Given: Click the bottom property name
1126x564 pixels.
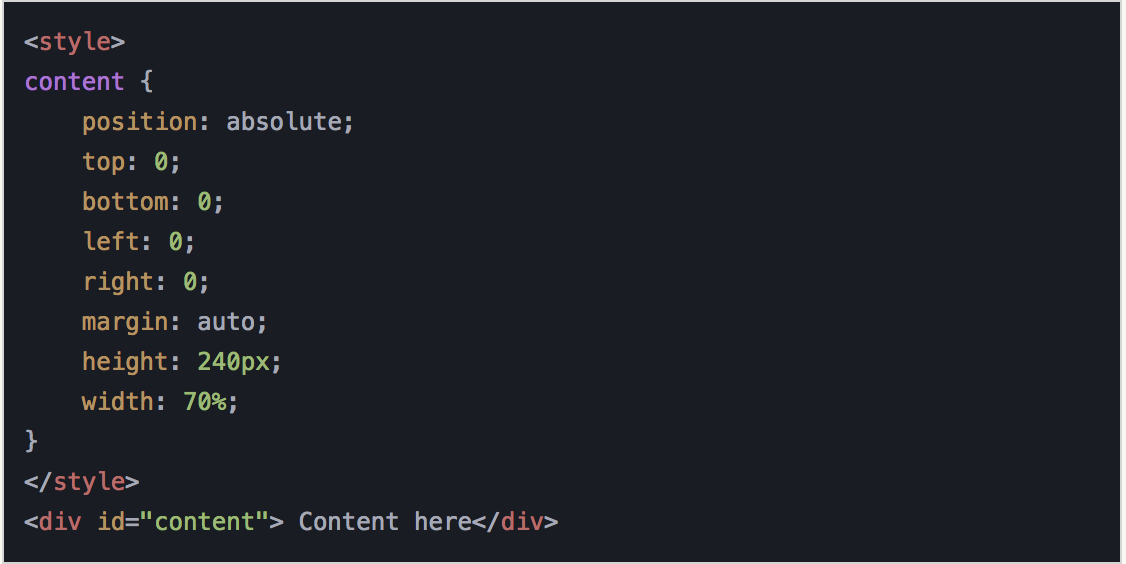Looking at the screenshot, I should pos(125,202).
